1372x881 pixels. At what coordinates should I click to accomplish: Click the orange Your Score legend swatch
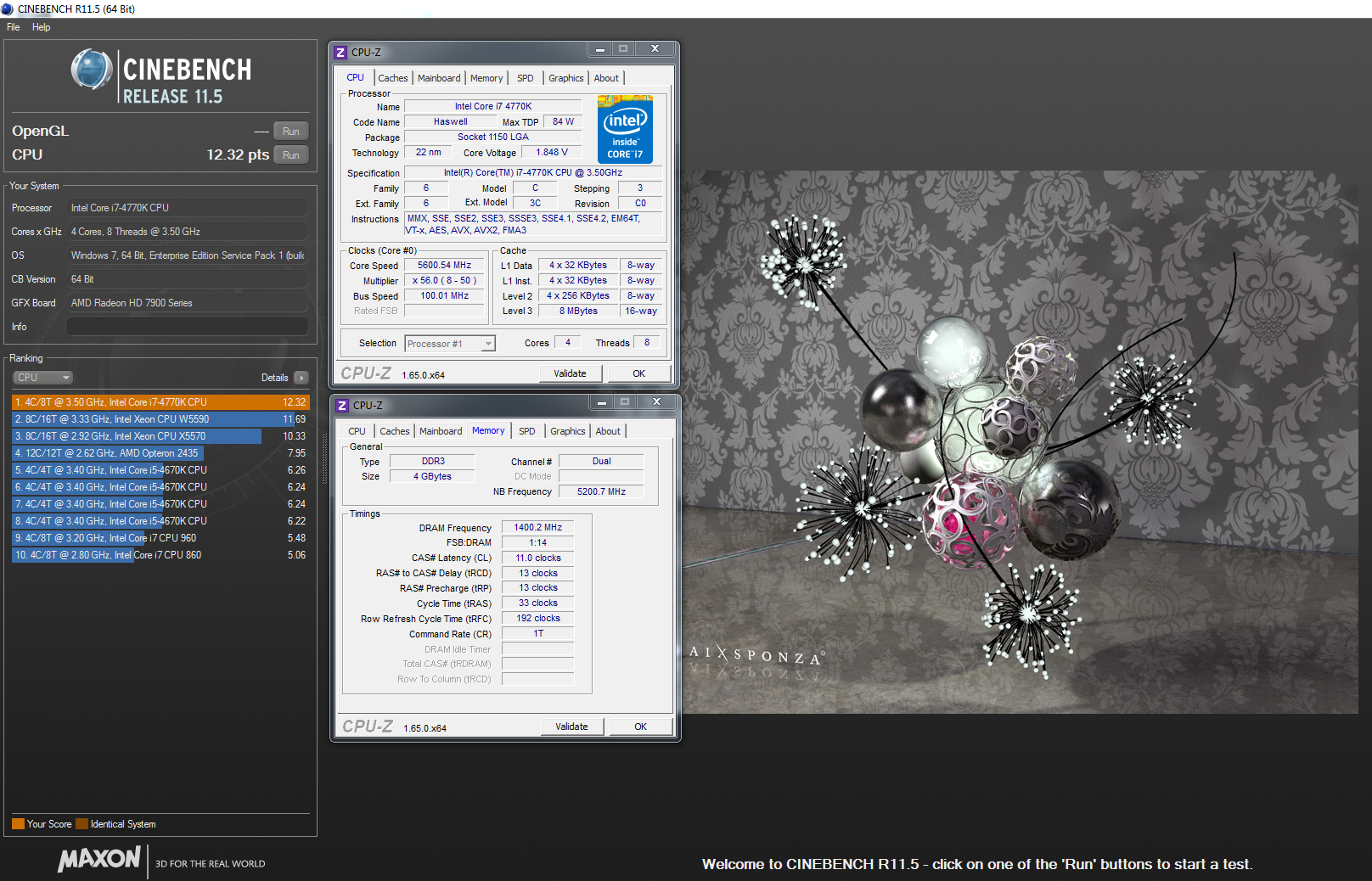[18, 824]
